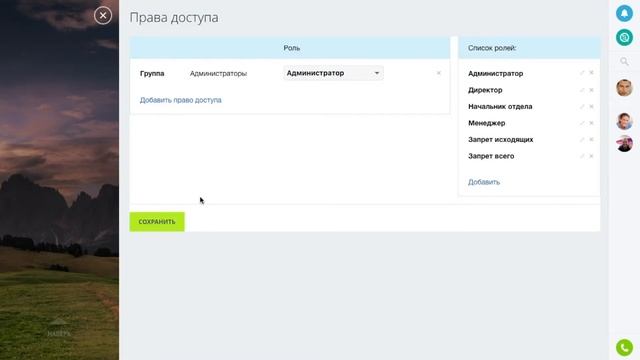Edit the Начальник отдела role

pyautogui.click(x=582, y=107)
